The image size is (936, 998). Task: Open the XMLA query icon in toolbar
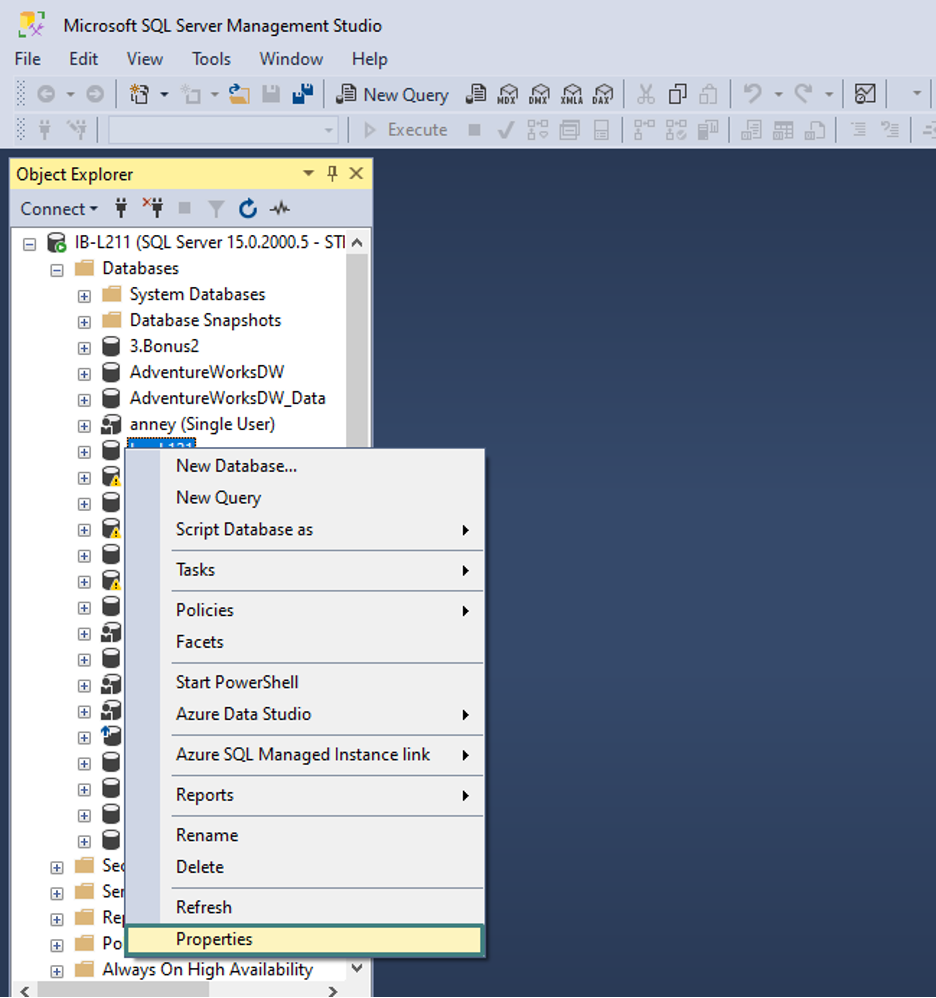(571, 94)
